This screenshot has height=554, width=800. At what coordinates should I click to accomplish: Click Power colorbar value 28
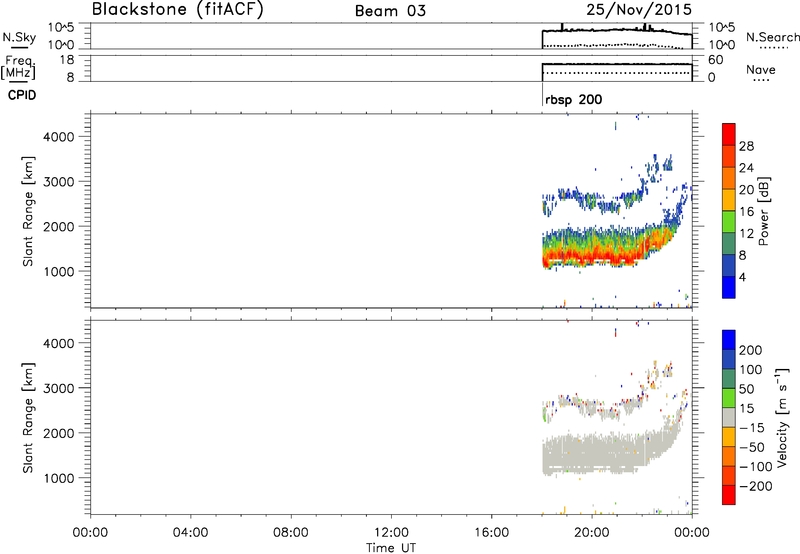(x=746, y=146)
